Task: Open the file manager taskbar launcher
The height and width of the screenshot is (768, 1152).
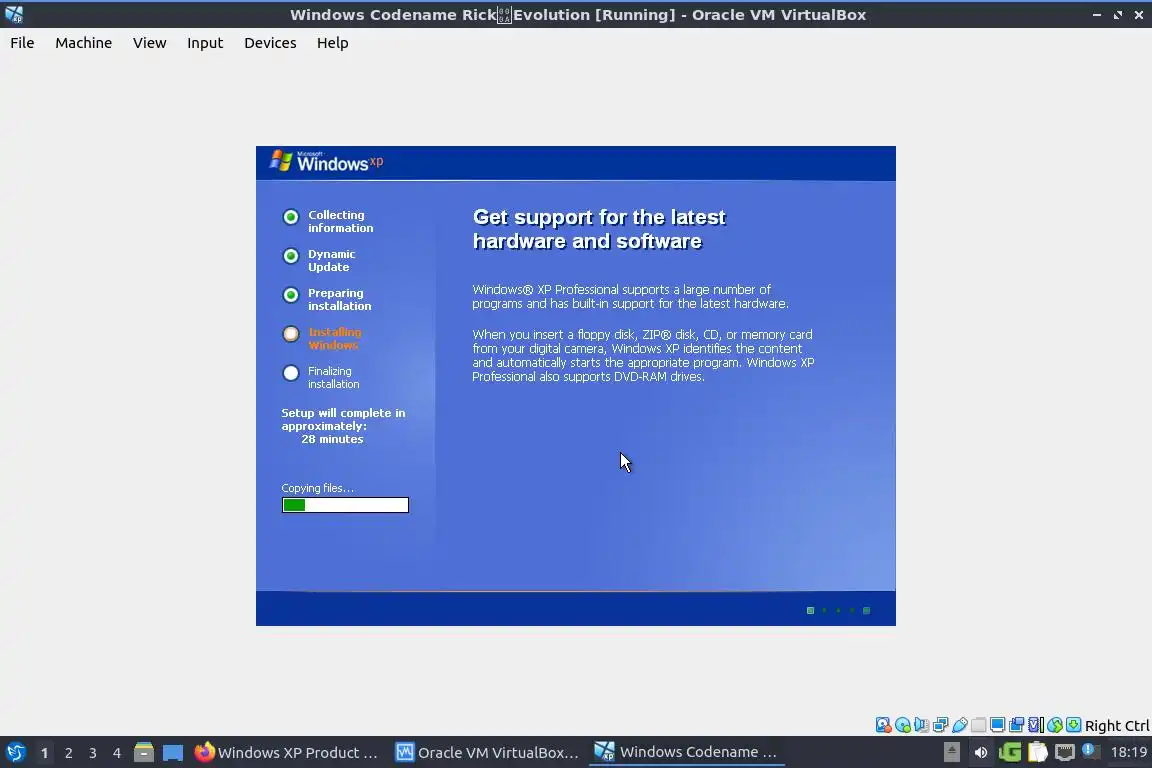Action: 144,752
